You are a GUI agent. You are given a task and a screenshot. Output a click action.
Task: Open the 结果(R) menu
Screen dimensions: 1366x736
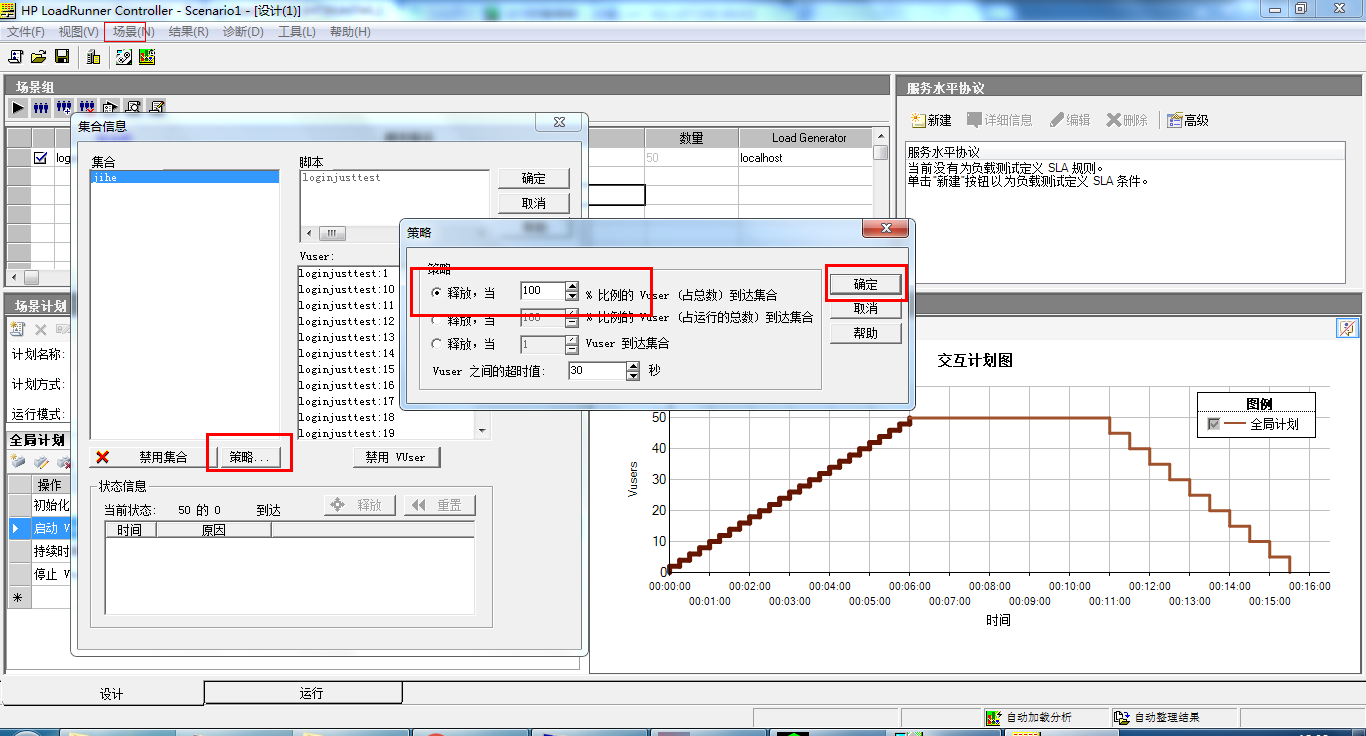point(188,32)
